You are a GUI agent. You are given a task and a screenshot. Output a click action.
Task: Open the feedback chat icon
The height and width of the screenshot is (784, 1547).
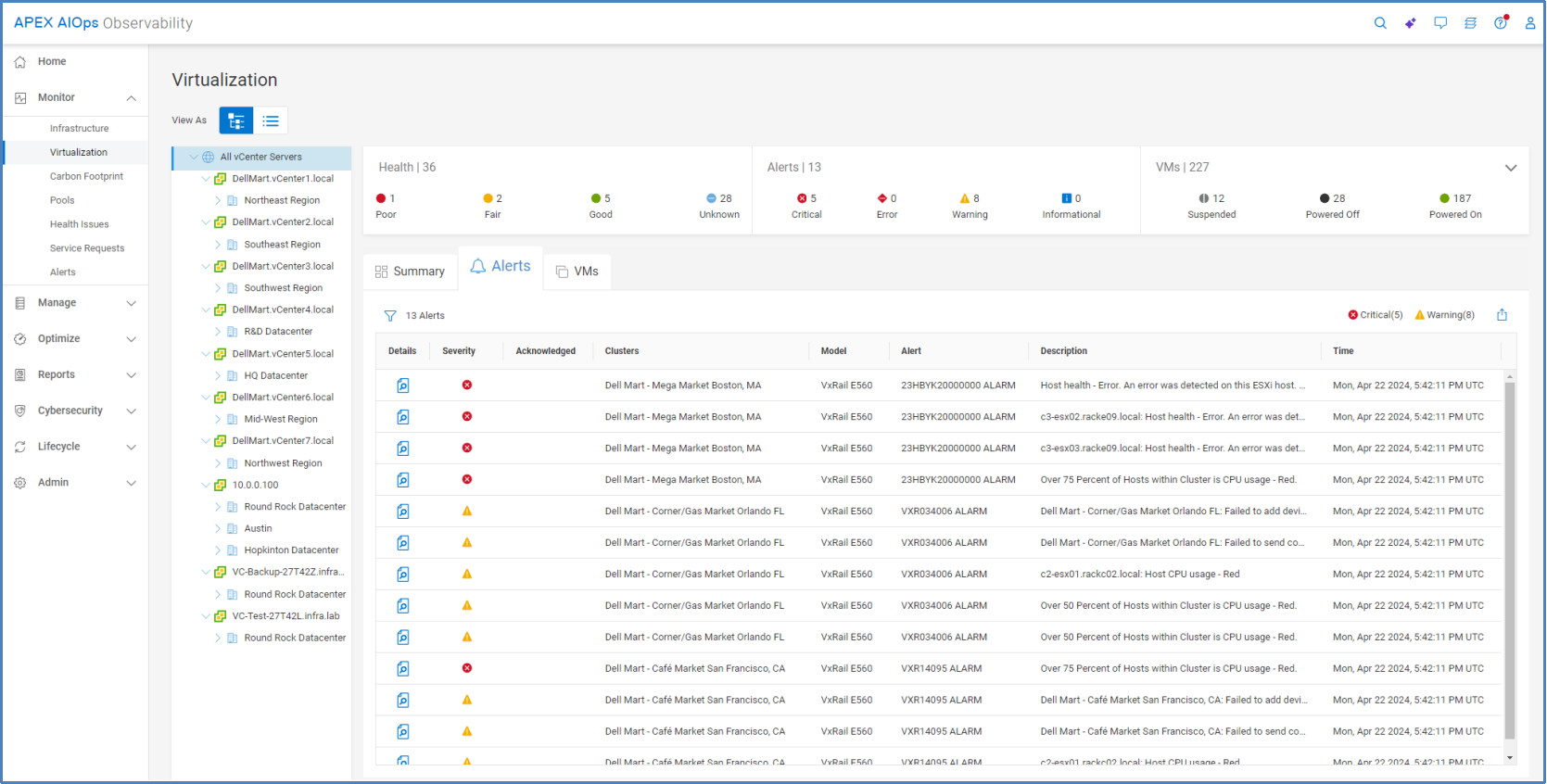pos(1440,23)
